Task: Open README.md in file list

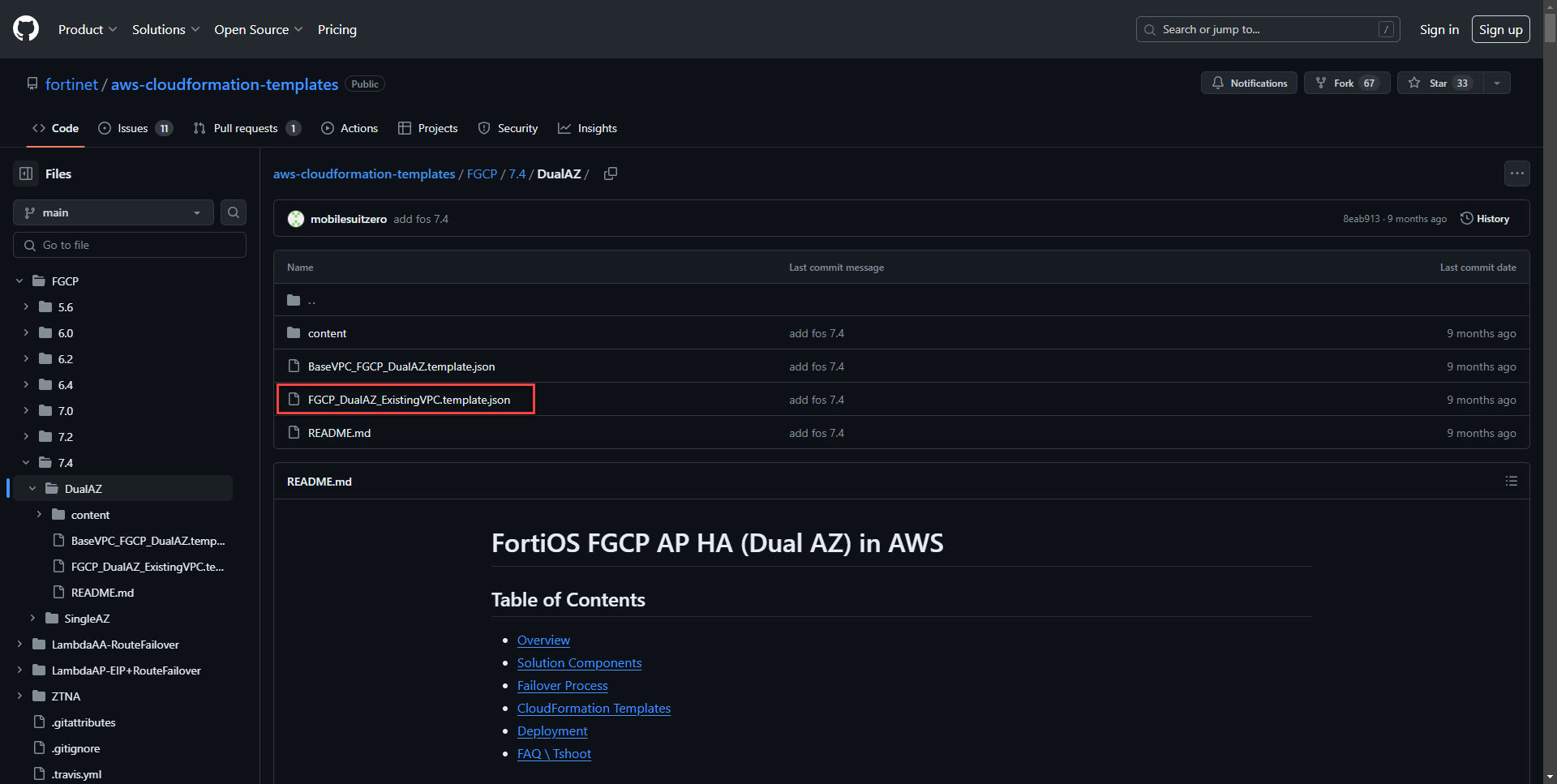Action: click(339, 433)
